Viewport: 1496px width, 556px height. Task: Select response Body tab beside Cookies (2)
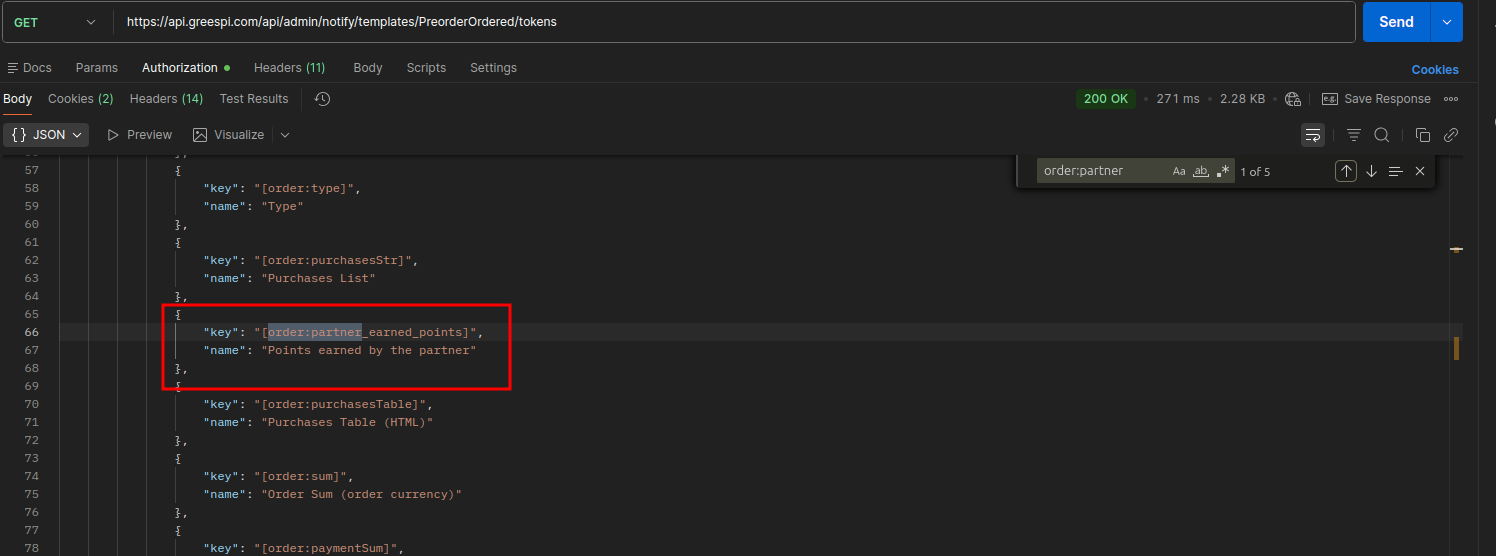tap(17, 99)
